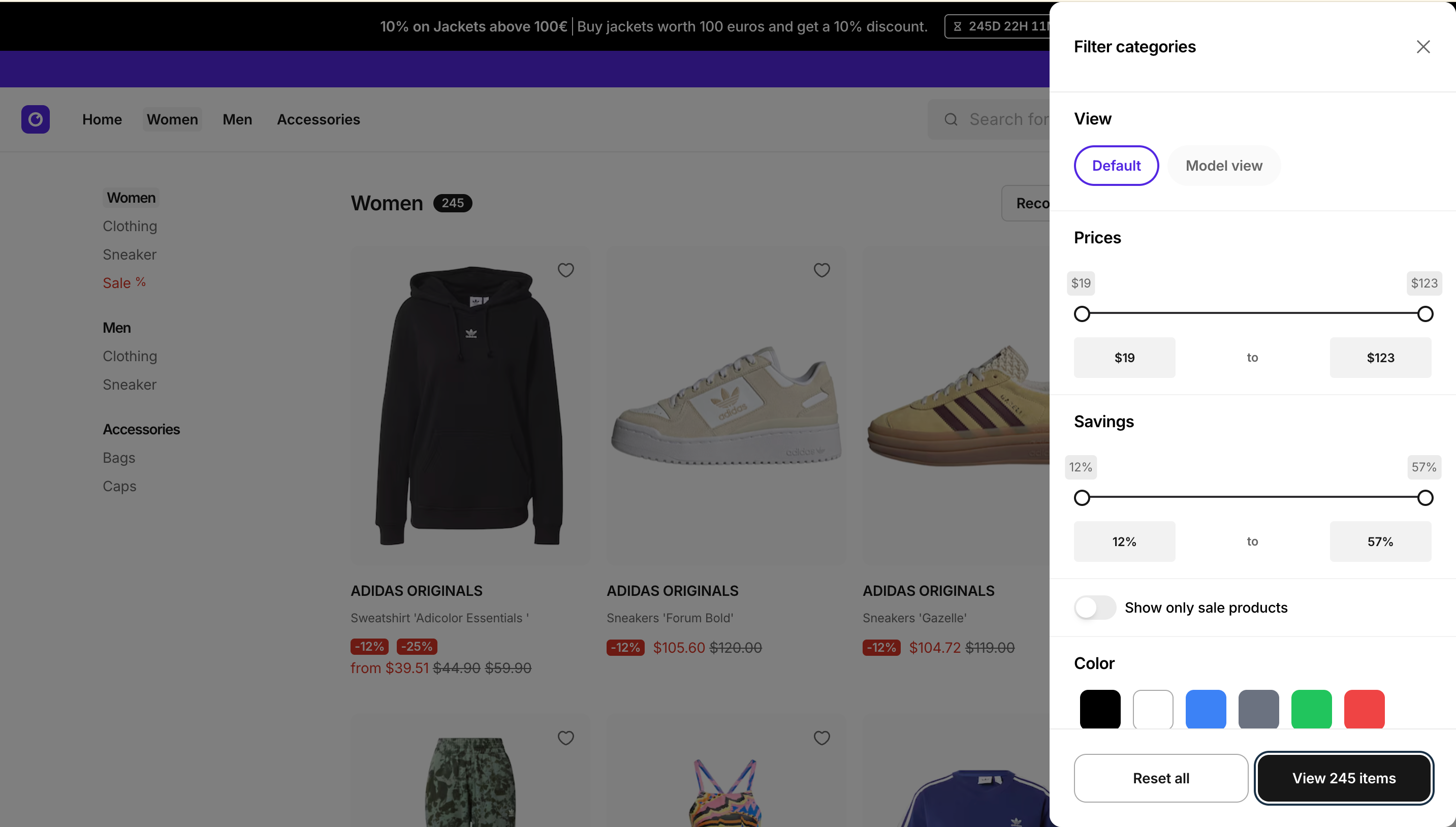
Task: Click heart icon on camo pants product
Action: click(565, 738)
